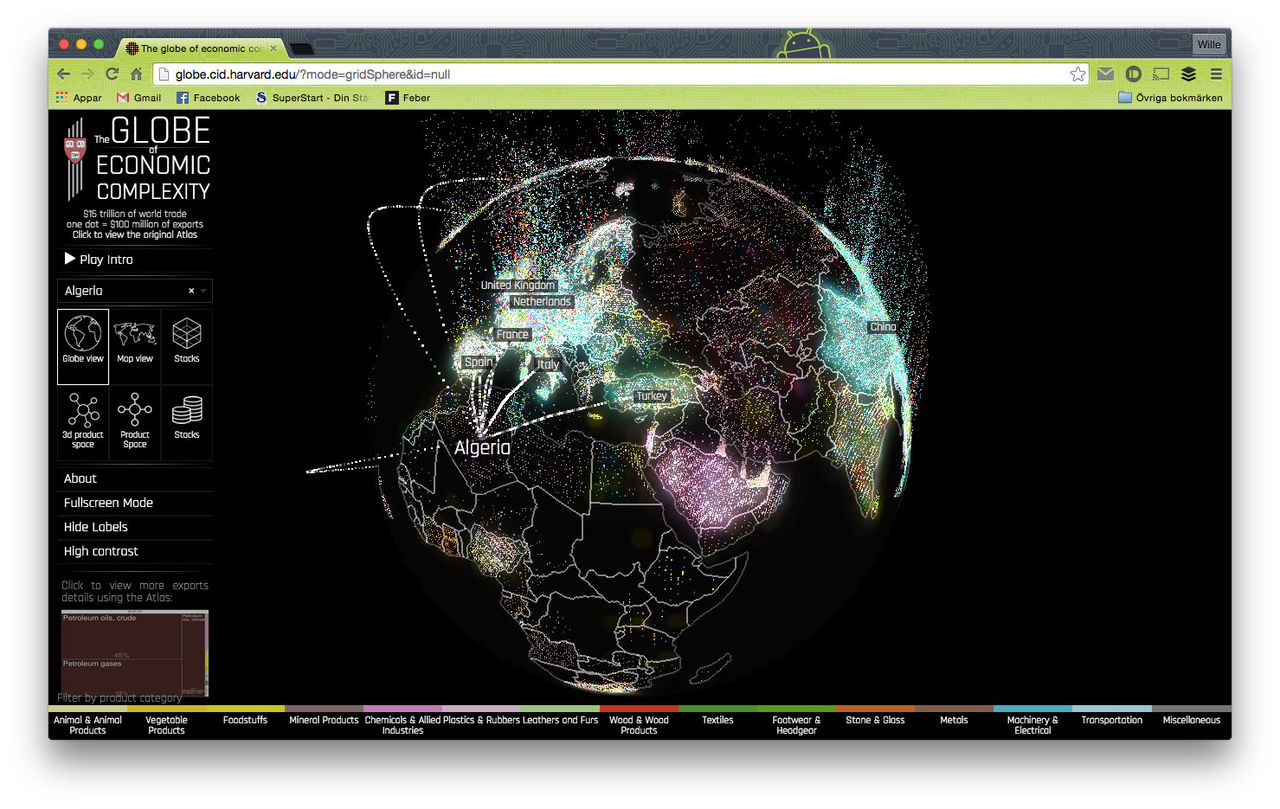Play the Intro animation
This screenshot has width=1280, height=809.
point(99,259)
